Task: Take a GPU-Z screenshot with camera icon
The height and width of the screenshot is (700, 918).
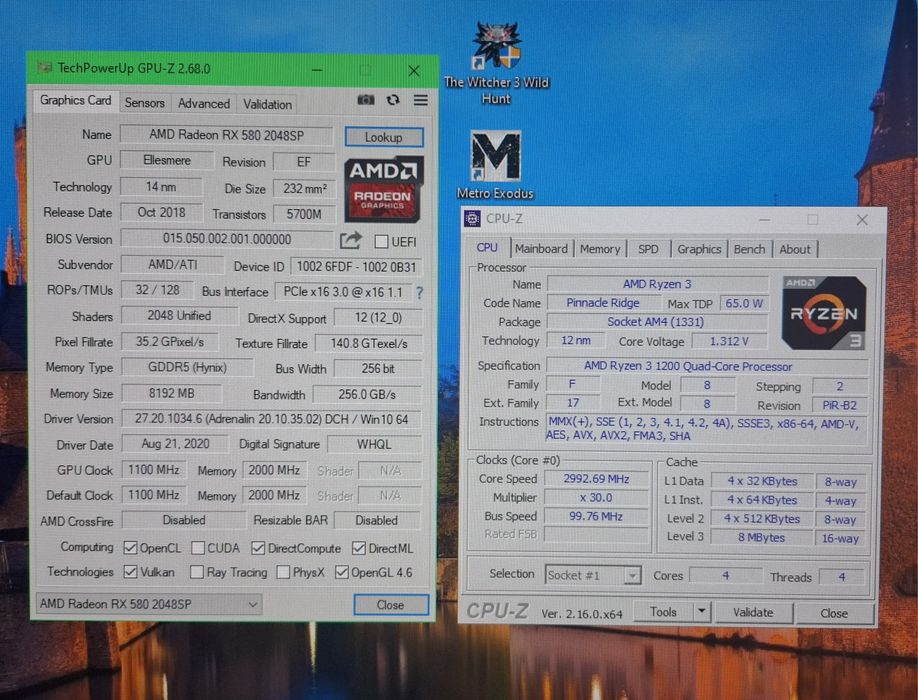Action: click(x=366, y=100)
